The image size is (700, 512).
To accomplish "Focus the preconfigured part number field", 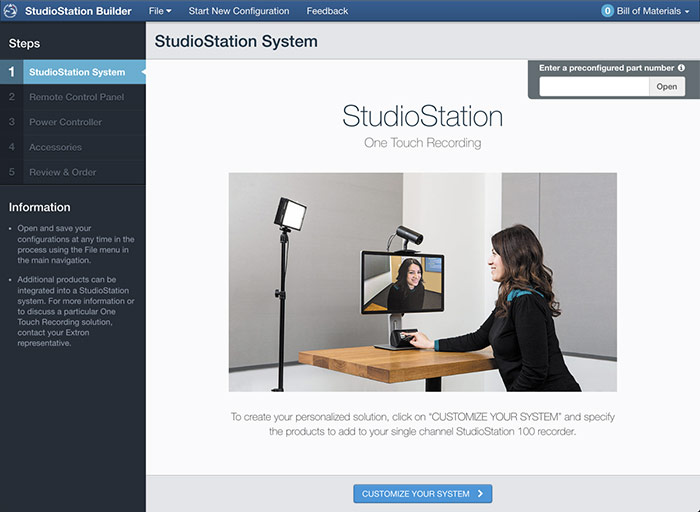I will [x=594, y=87].
